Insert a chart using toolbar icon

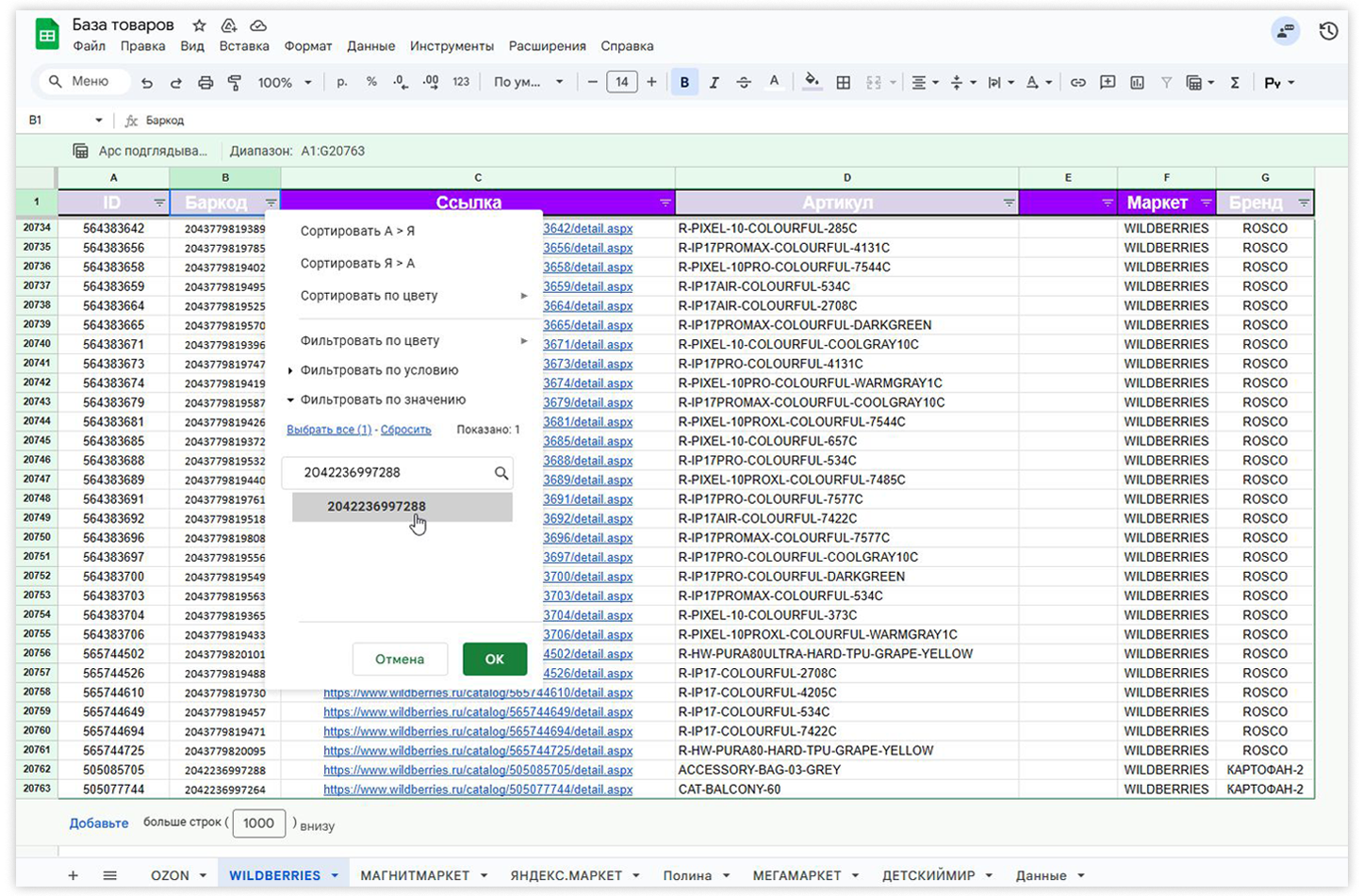1137,83
